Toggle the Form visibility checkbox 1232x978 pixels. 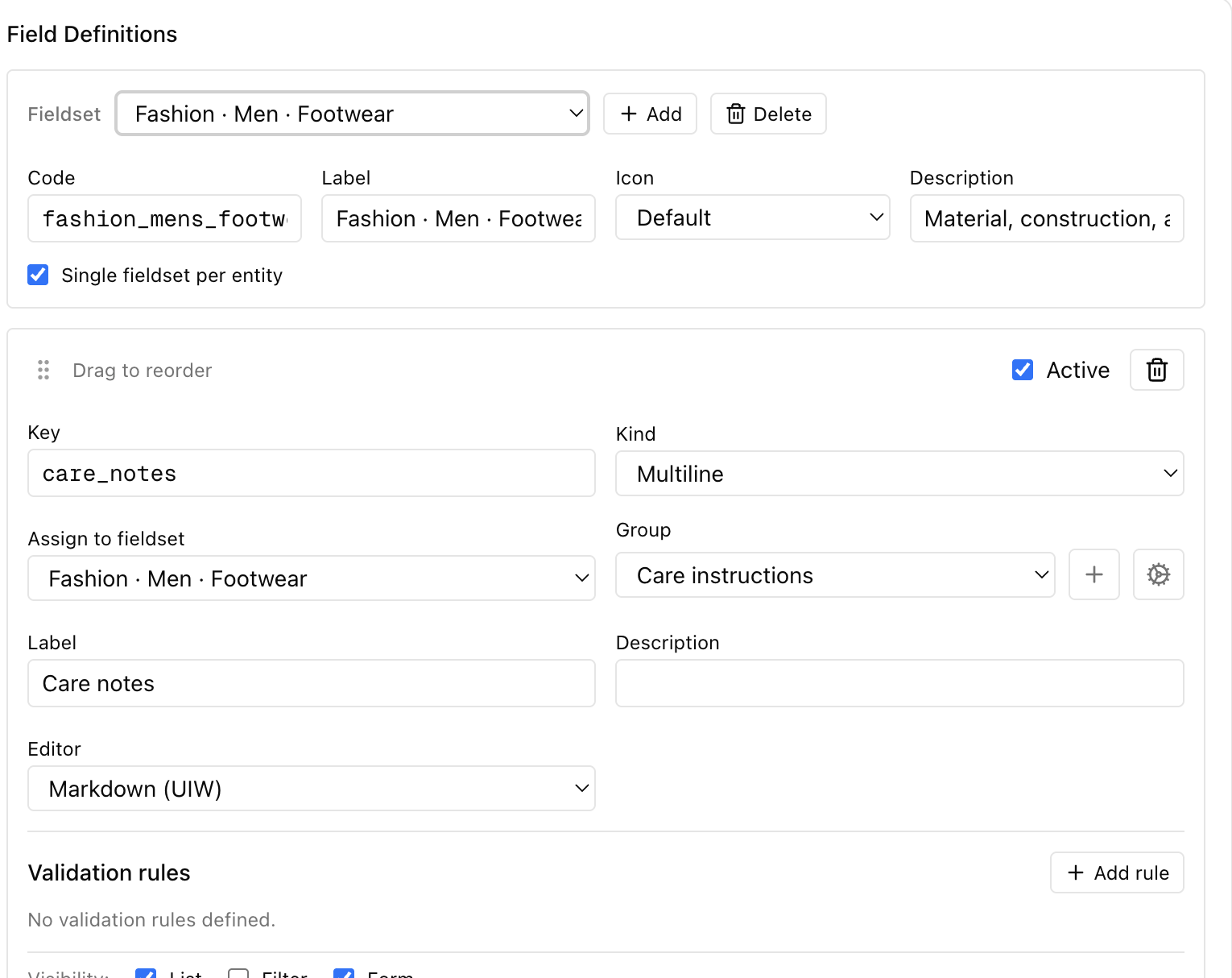tap(342, 973)
